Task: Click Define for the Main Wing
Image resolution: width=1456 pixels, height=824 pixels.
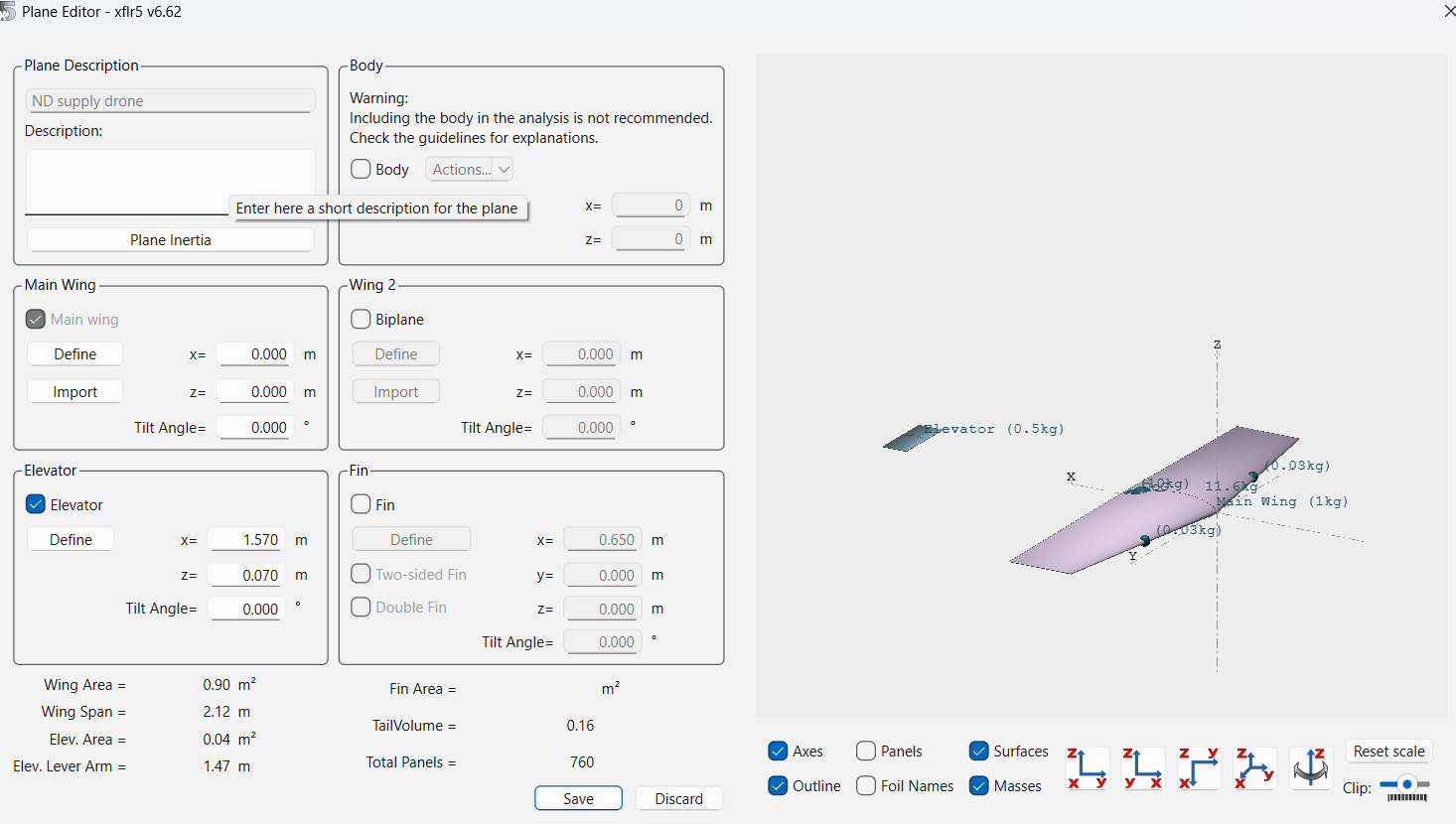Action: pyautogui.click(x=75, y=354)
